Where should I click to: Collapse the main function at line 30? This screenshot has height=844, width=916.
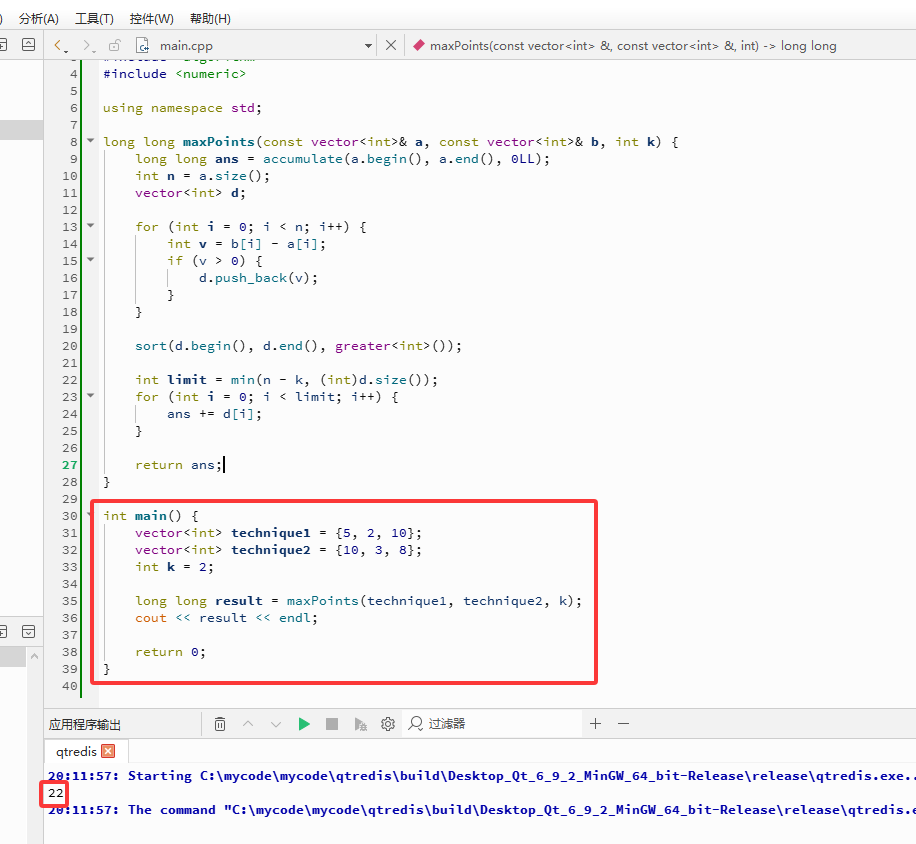[x=89, y=514]
